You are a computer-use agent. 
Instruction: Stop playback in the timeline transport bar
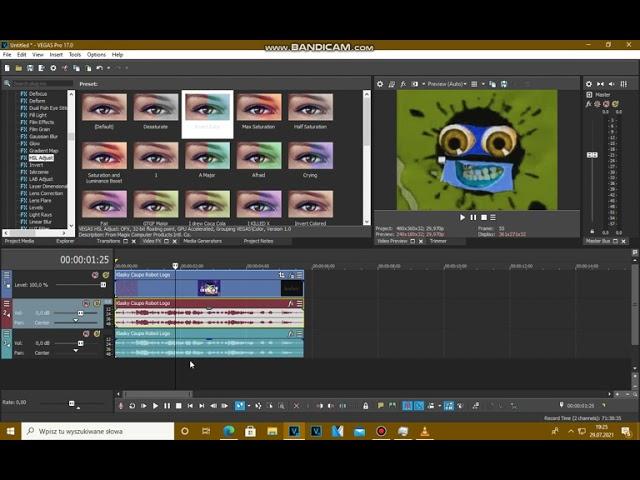pyautogui.click(x=178, y=406)
